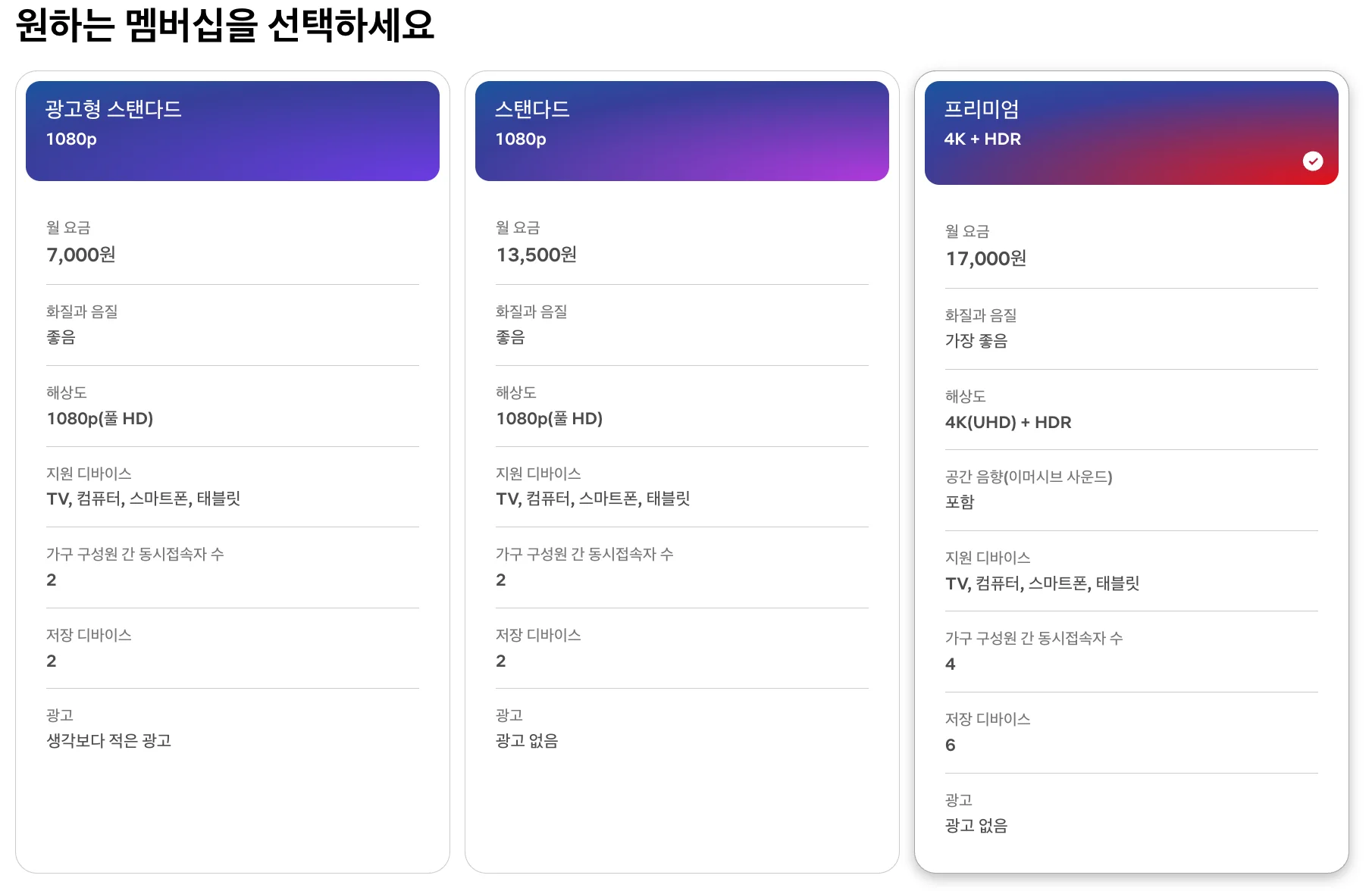
Task: Click the 스탠다드 card header banner
Action: (681, 130)
